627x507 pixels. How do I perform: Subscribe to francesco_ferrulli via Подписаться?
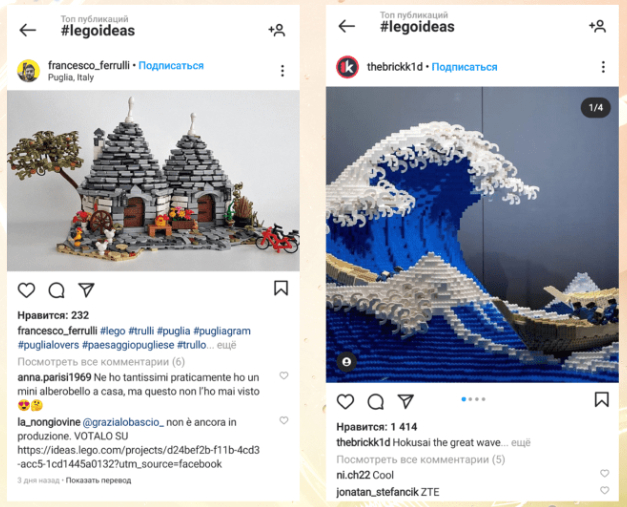(x=171, y=66)
